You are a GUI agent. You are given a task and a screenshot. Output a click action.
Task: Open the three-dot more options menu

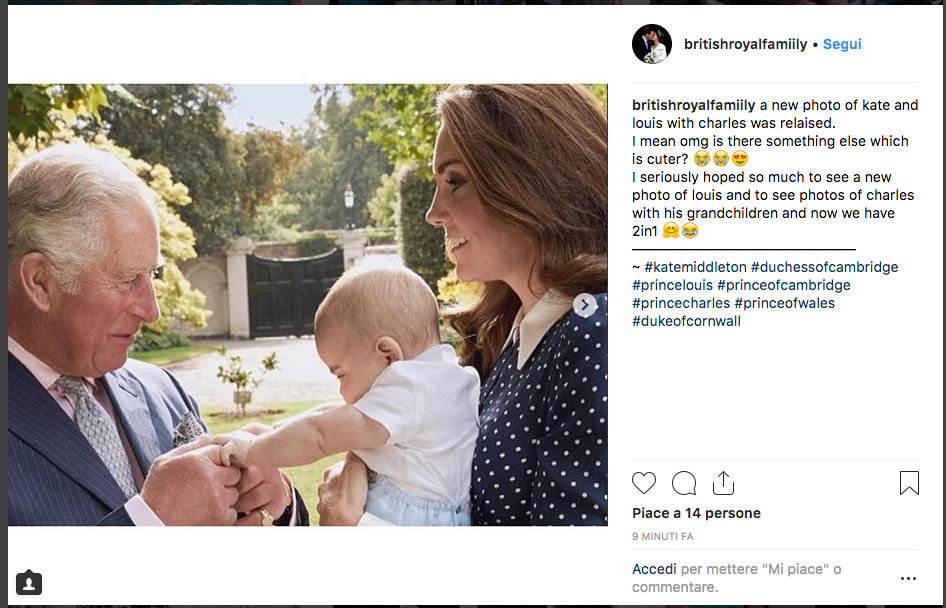tap(908, 578)
